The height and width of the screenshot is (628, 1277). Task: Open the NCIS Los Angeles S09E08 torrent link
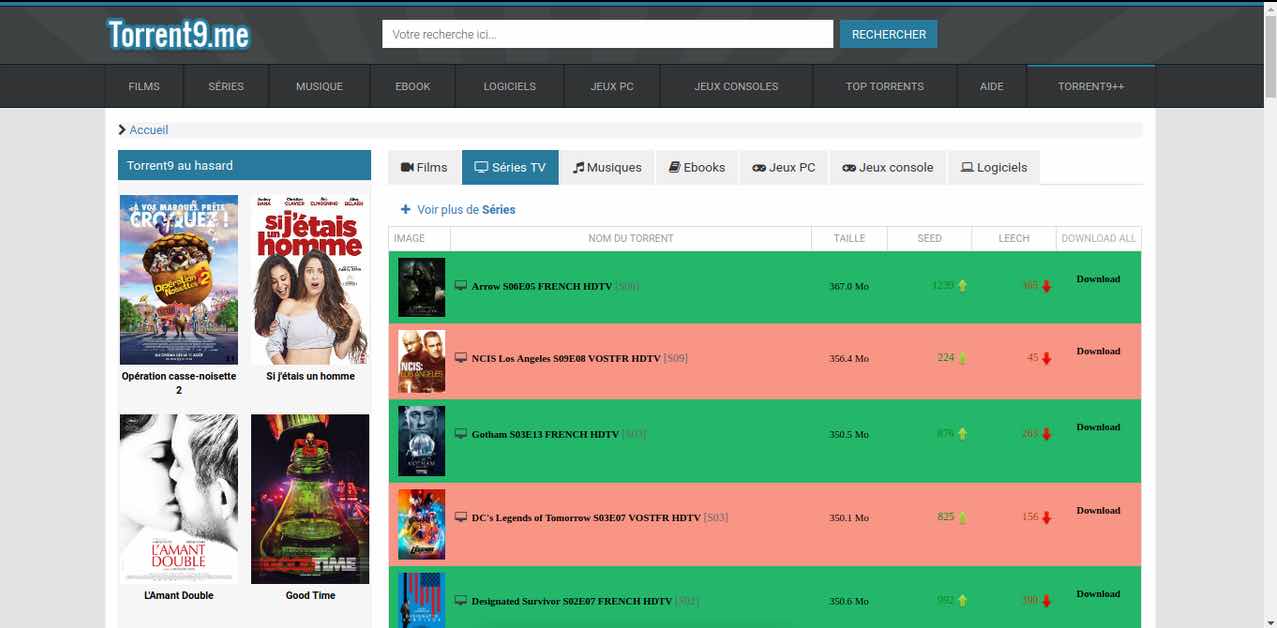pyautogui.click(x=565, y=358)
